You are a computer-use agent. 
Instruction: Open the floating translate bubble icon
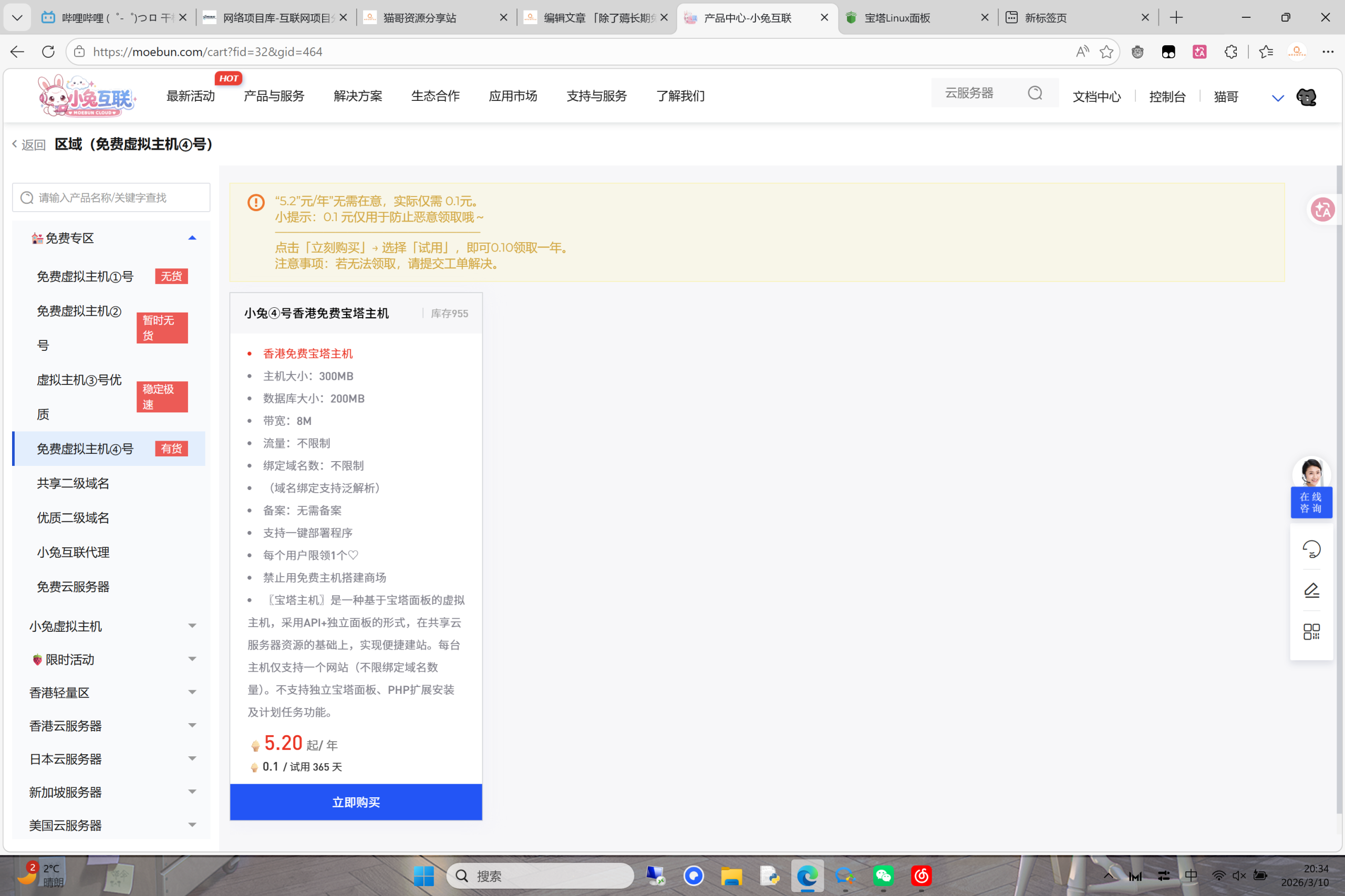(1323, 210)
